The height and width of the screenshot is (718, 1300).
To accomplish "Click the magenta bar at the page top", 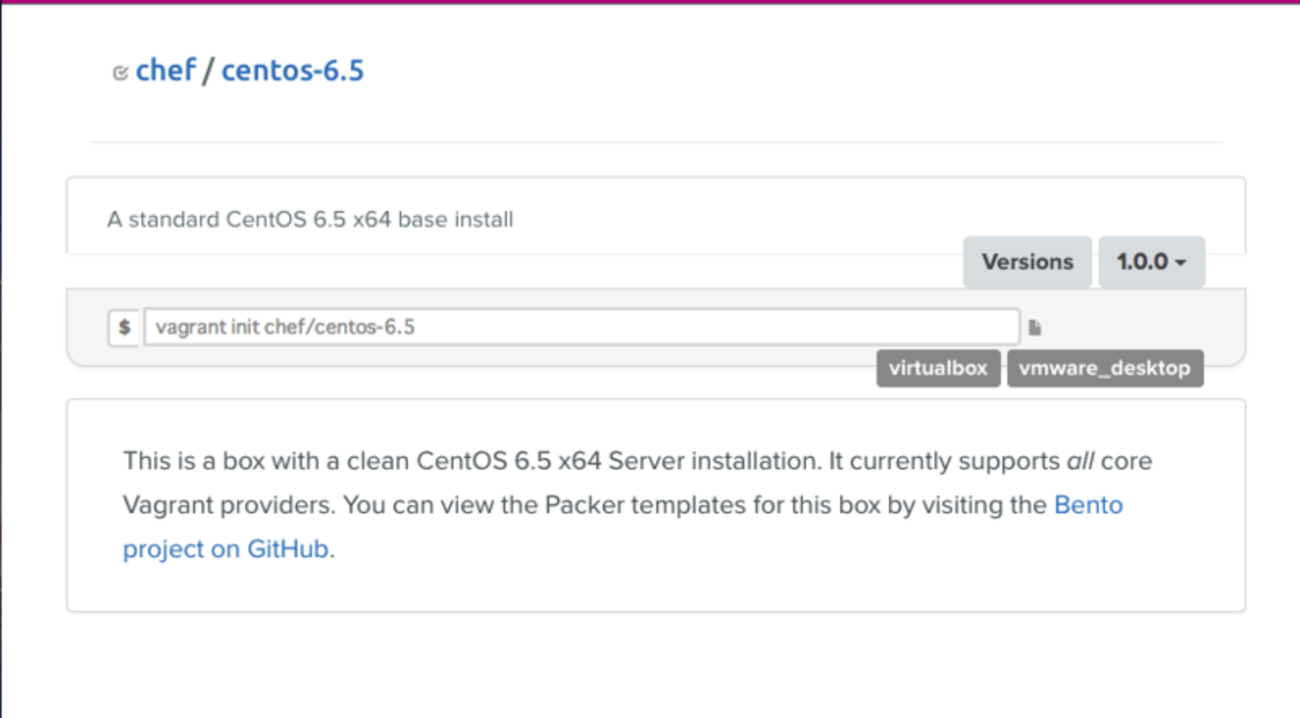I will (650, 2).
